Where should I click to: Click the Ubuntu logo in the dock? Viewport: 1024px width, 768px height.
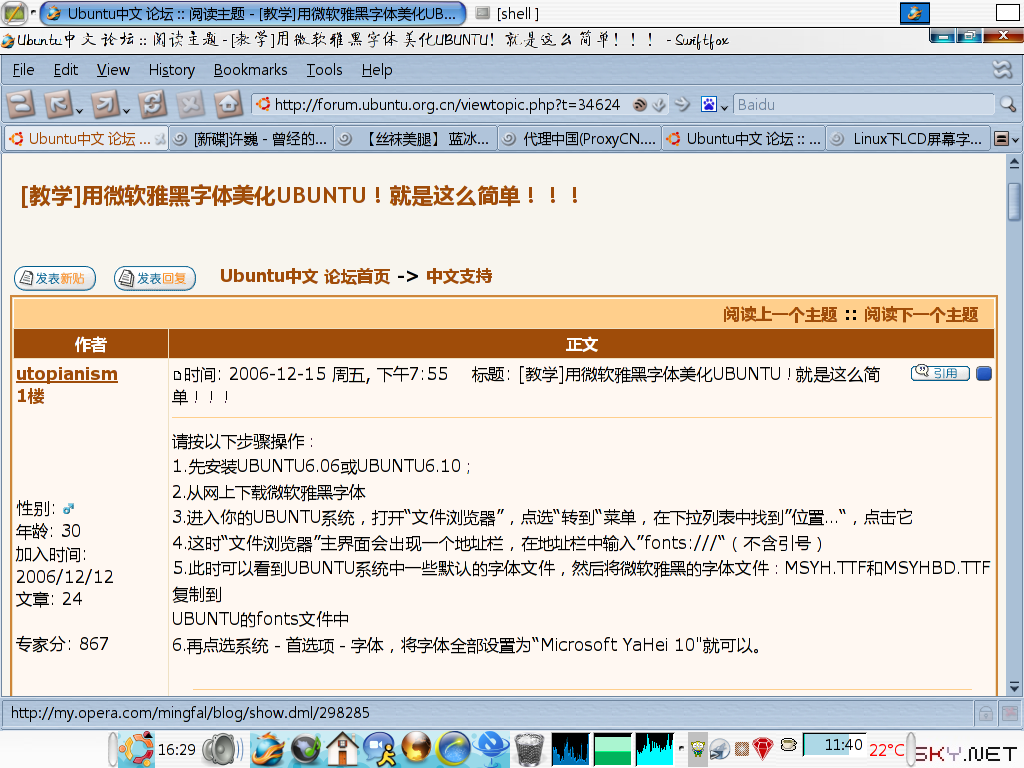(x=136, y=748)
